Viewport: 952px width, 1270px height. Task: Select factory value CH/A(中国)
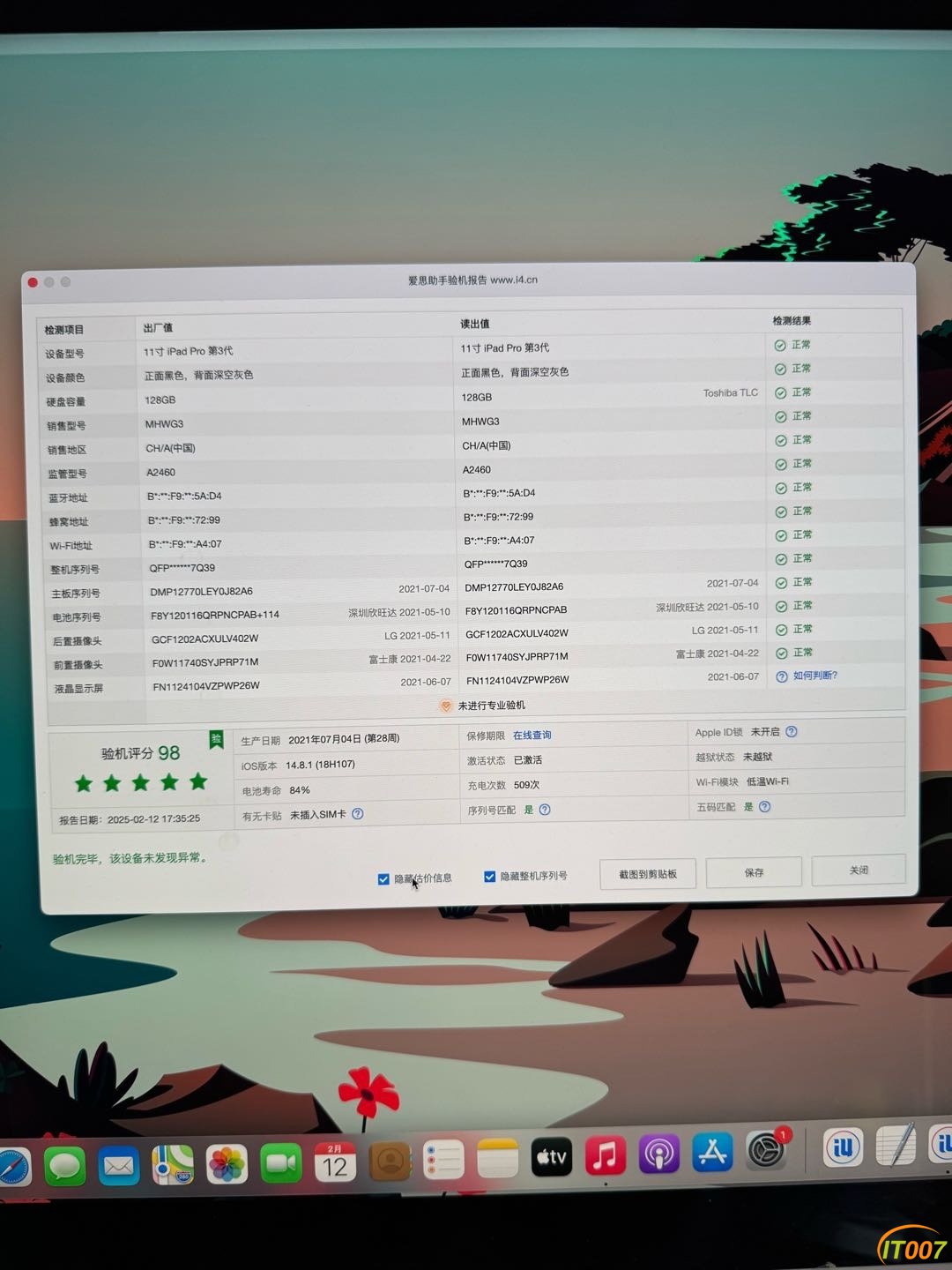point(170,448)
